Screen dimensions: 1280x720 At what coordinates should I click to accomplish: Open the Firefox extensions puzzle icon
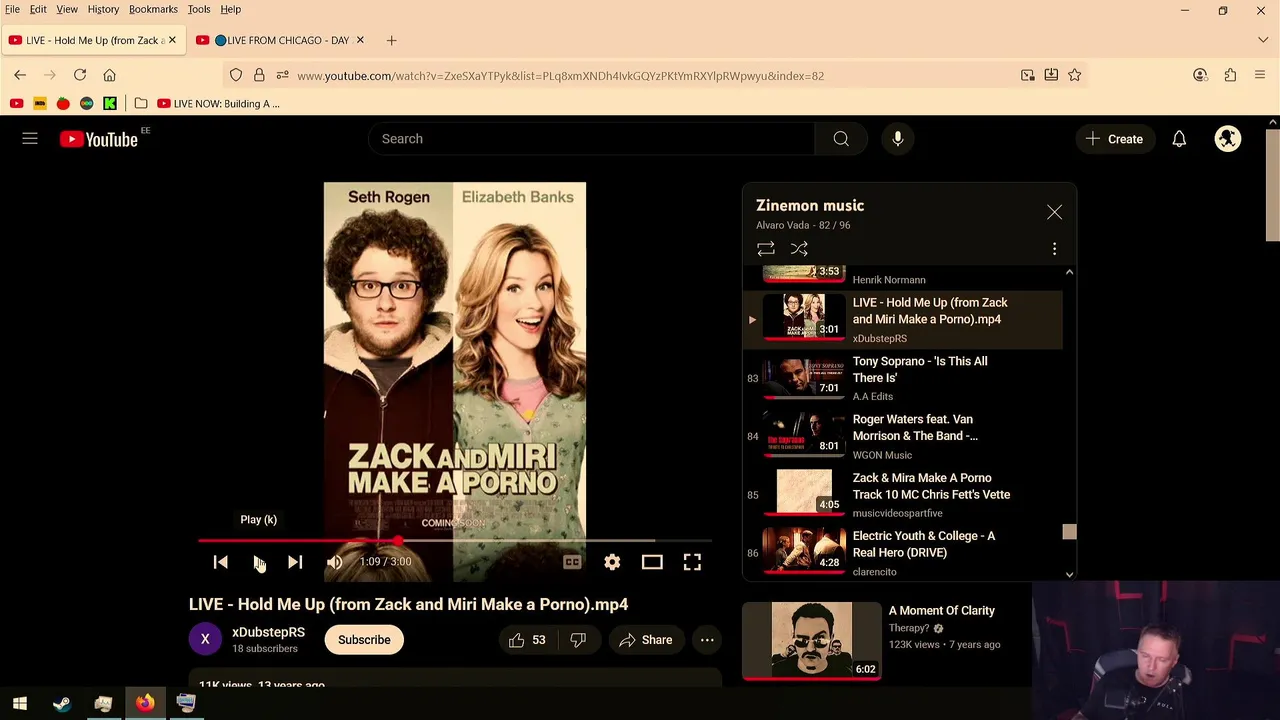point(1230,75)
